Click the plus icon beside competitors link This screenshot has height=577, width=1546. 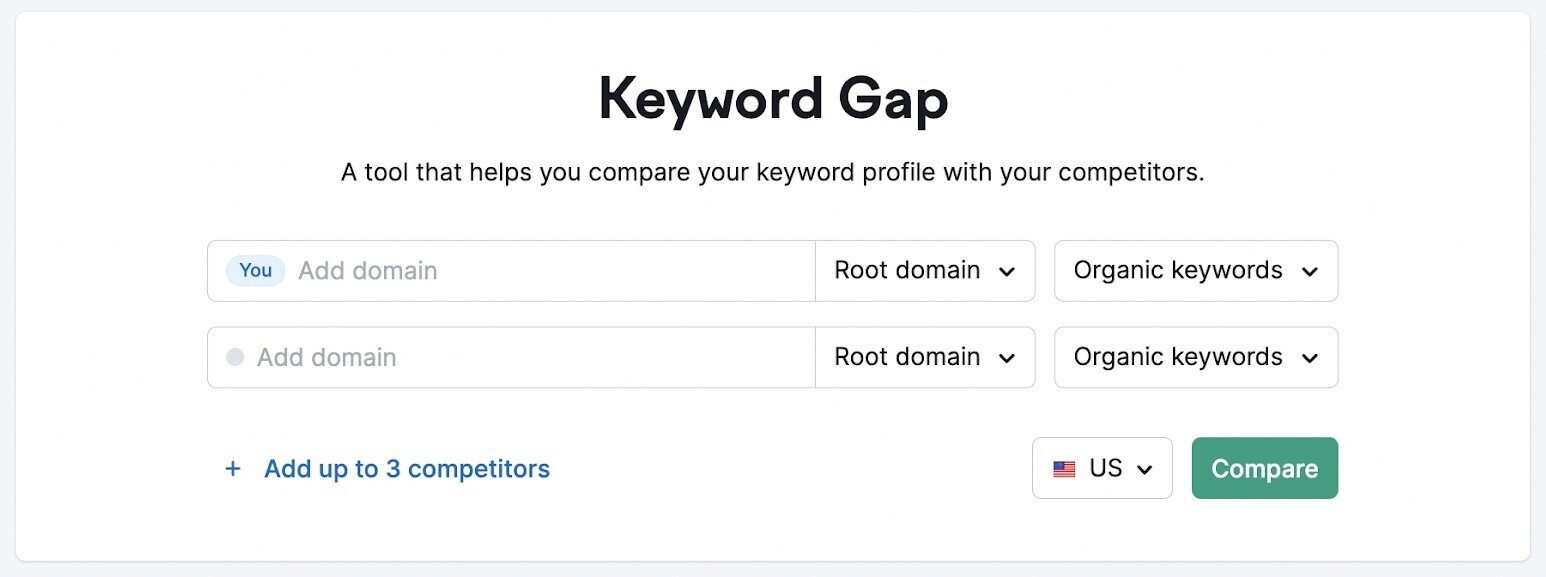233,468
